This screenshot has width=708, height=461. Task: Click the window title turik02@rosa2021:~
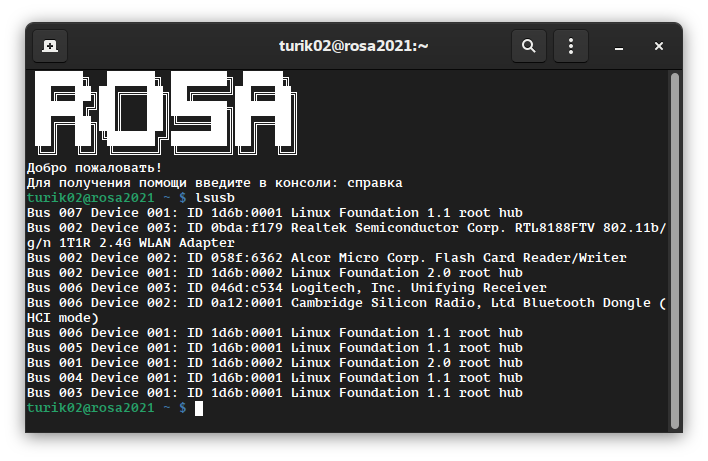[354, 46]
